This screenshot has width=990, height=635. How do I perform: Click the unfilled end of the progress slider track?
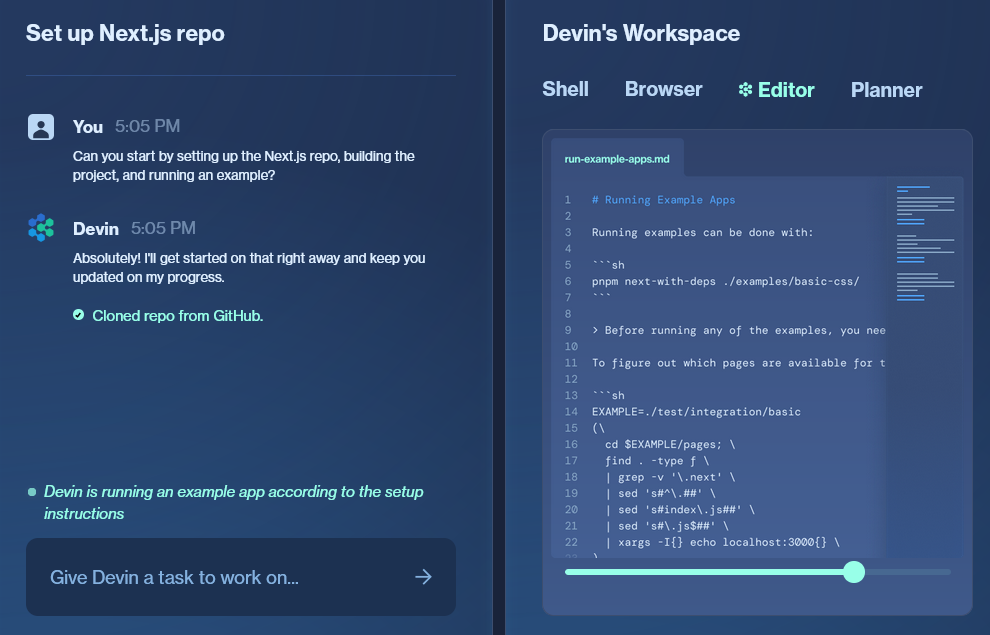[x=908, y=572]
